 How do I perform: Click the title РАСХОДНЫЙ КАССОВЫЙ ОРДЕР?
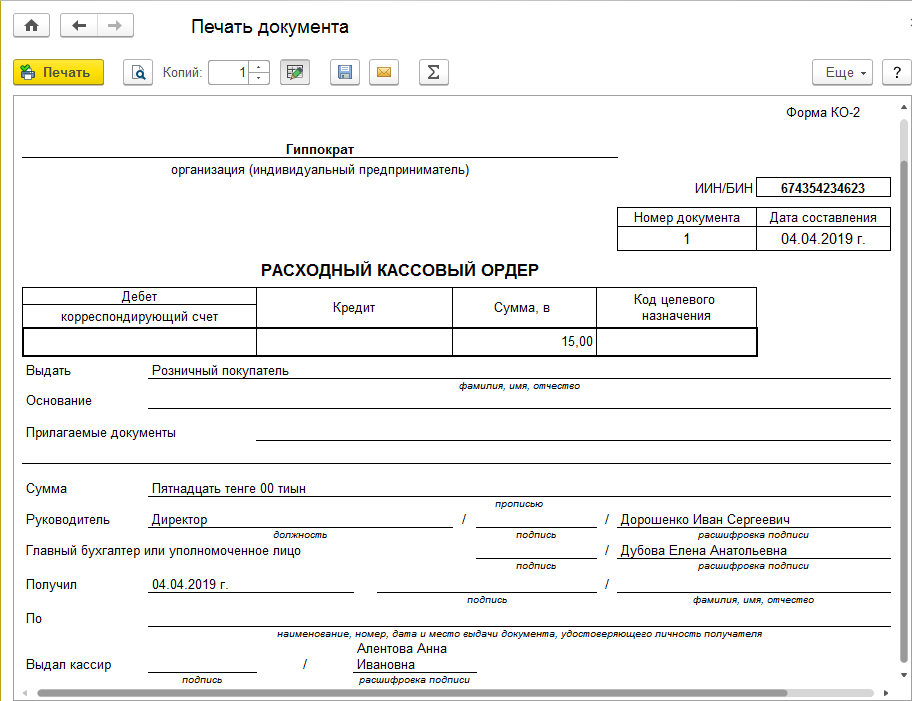400,270
